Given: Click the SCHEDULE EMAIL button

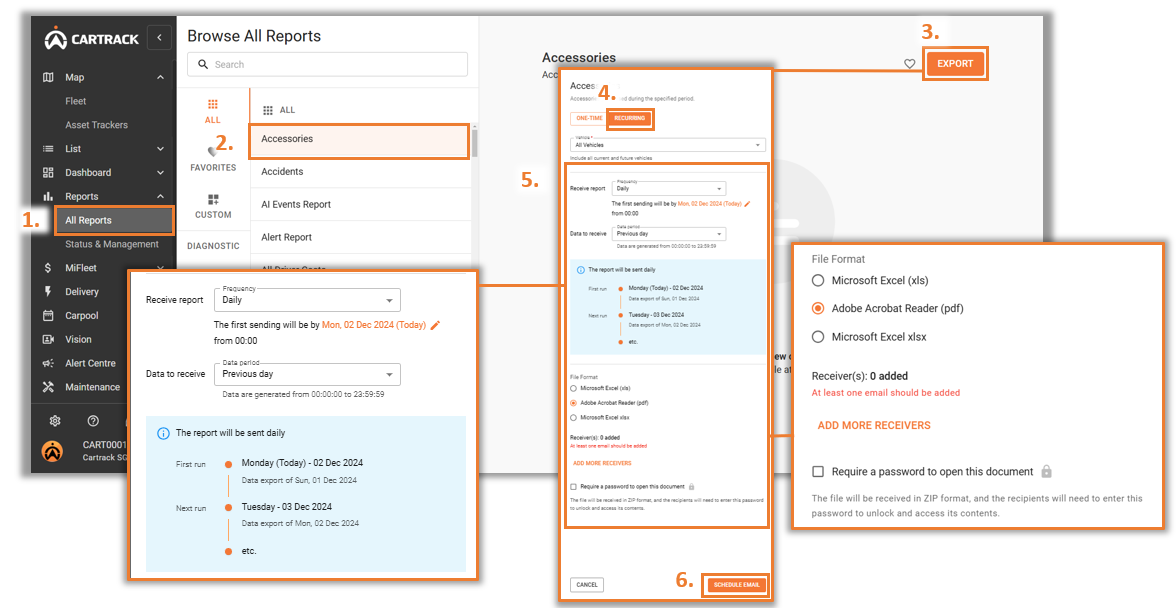Looking at the screenshot, I should pos(736,585).
